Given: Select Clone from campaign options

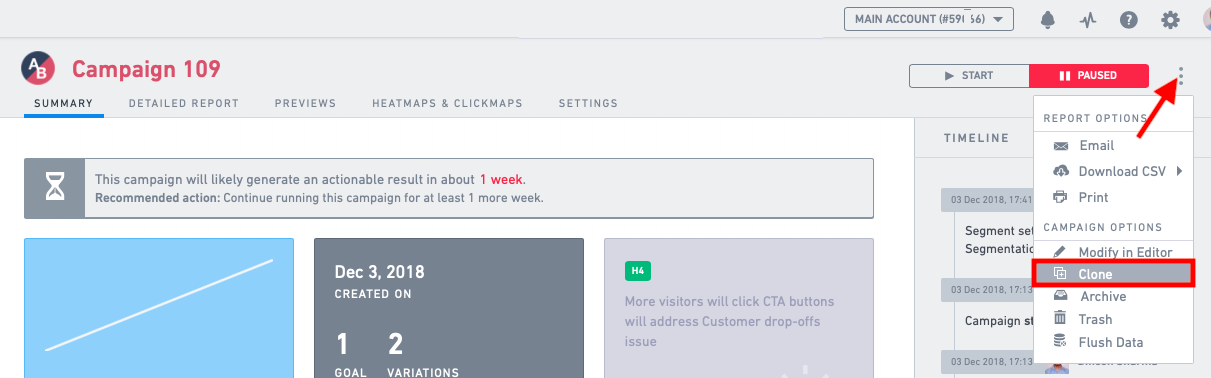Looking at the screenshot, I should tap(1114, 274).
